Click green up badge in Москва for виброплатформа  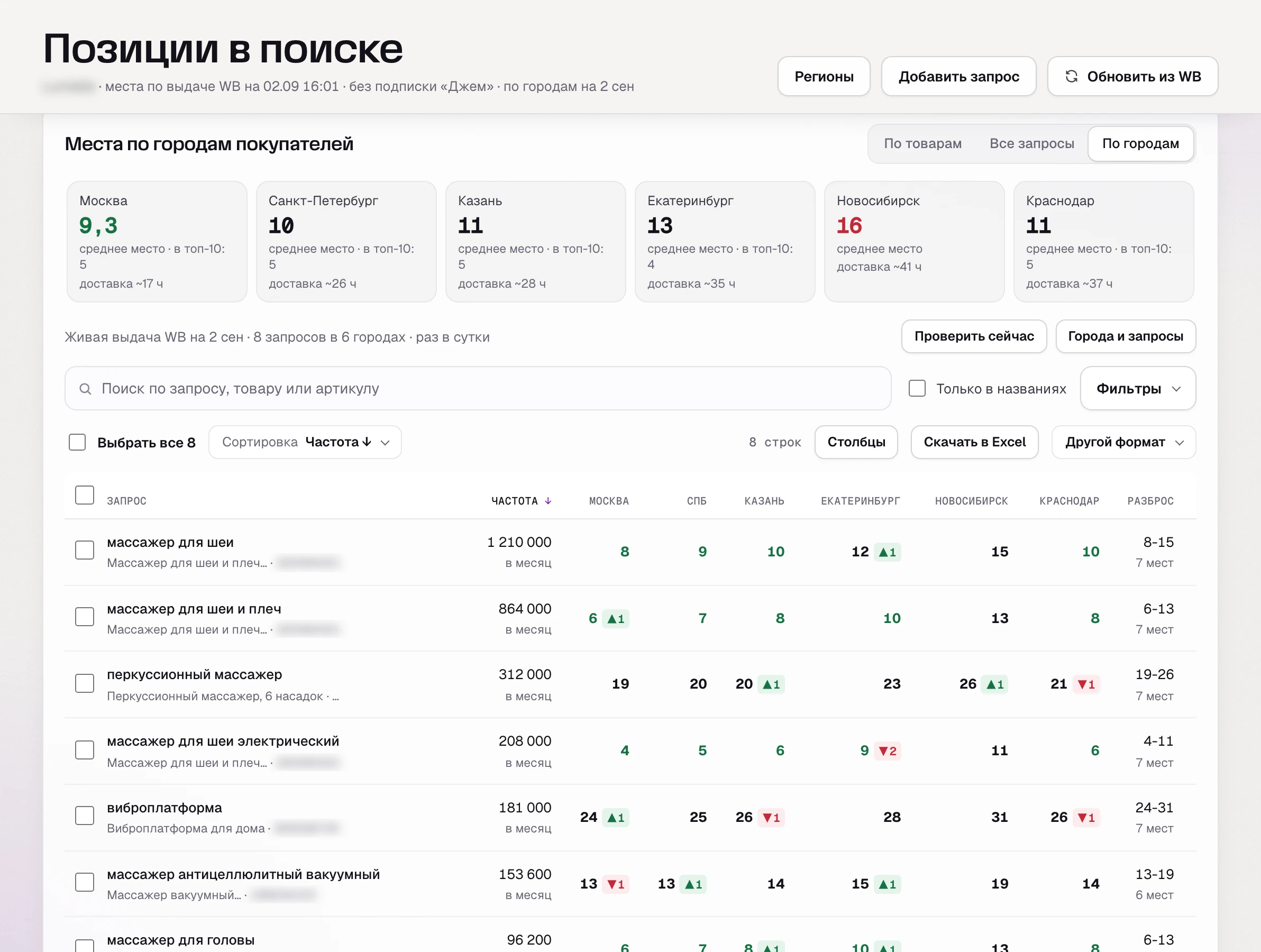click(x=616, y=818)
